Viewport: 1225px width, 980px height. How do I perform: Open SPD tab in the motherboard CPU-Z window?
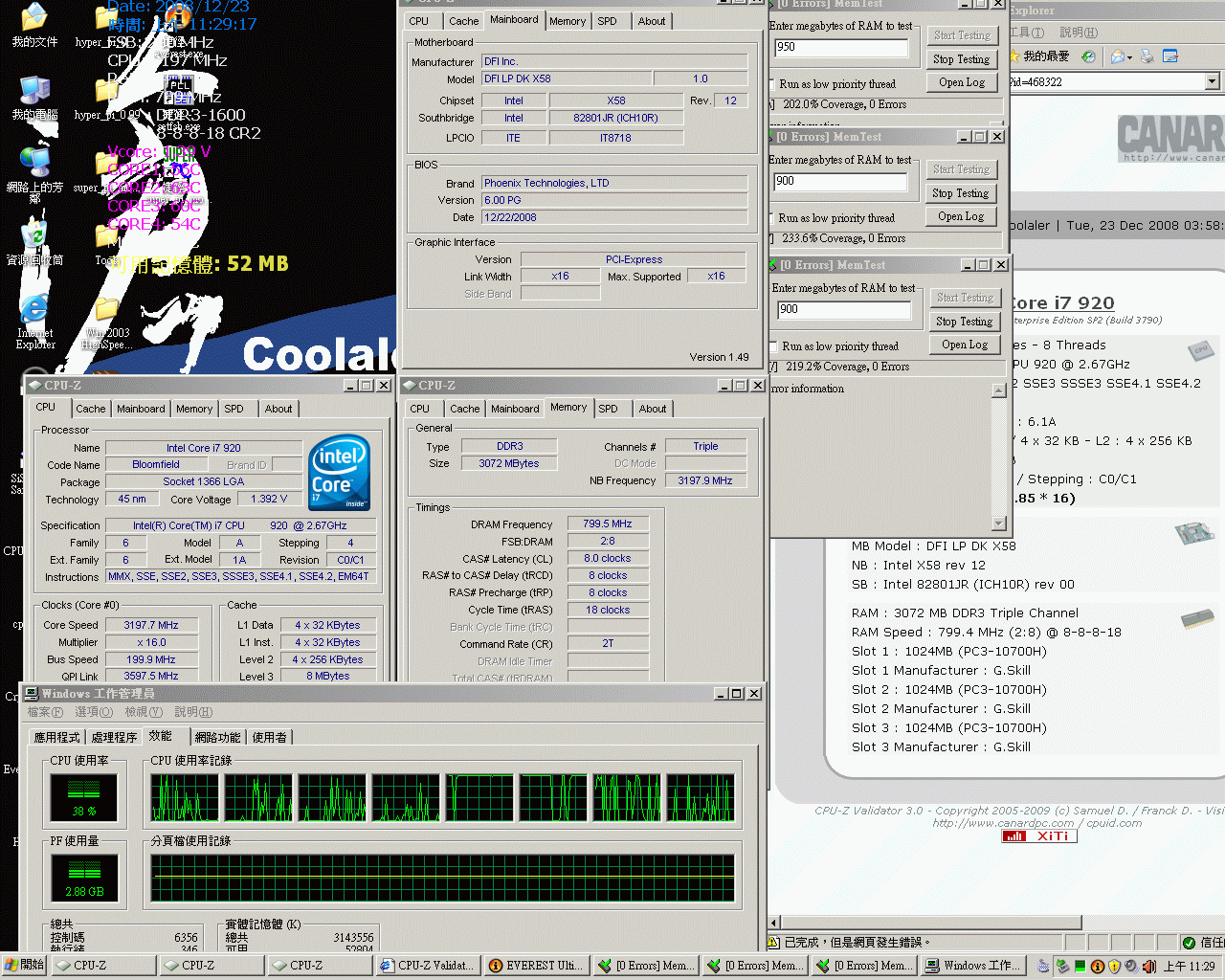click(607, 21)
